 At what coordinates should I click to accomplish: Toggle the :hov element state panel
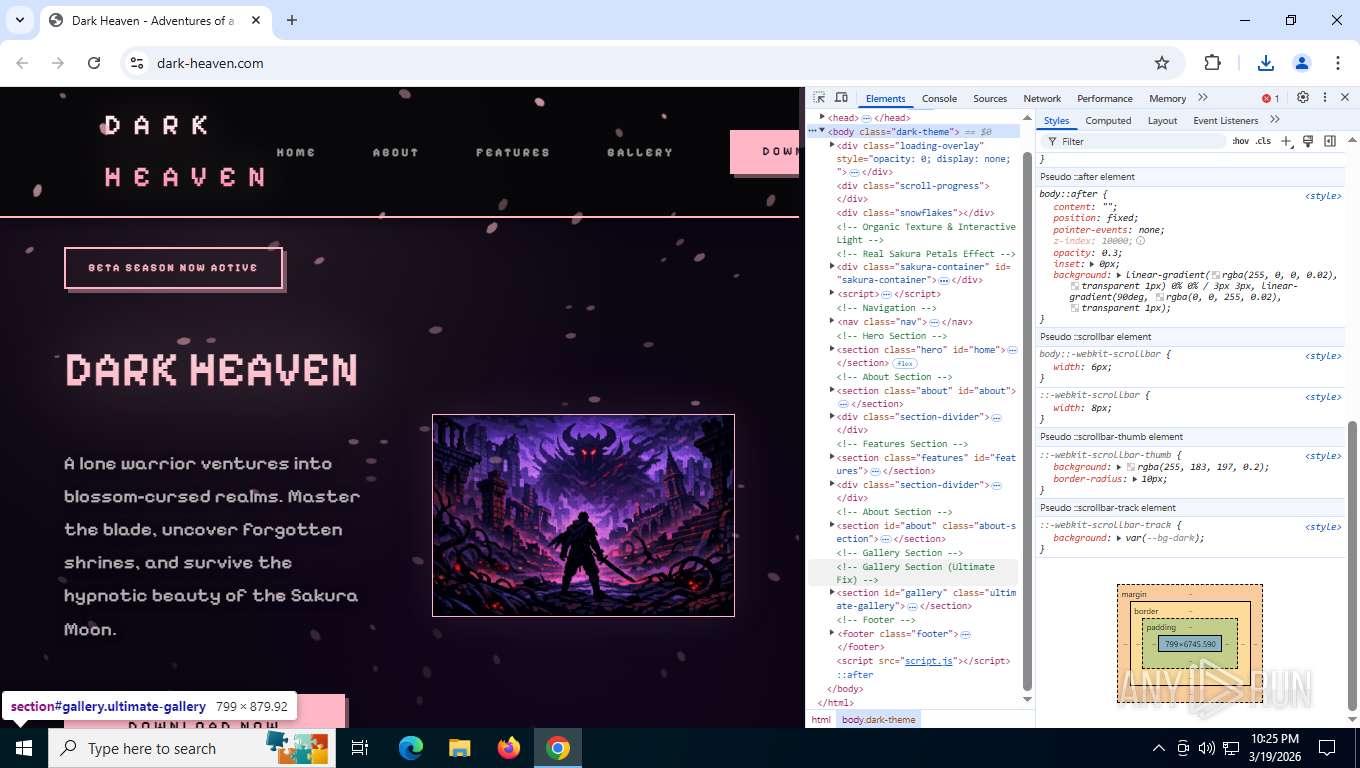point(1240,141)
